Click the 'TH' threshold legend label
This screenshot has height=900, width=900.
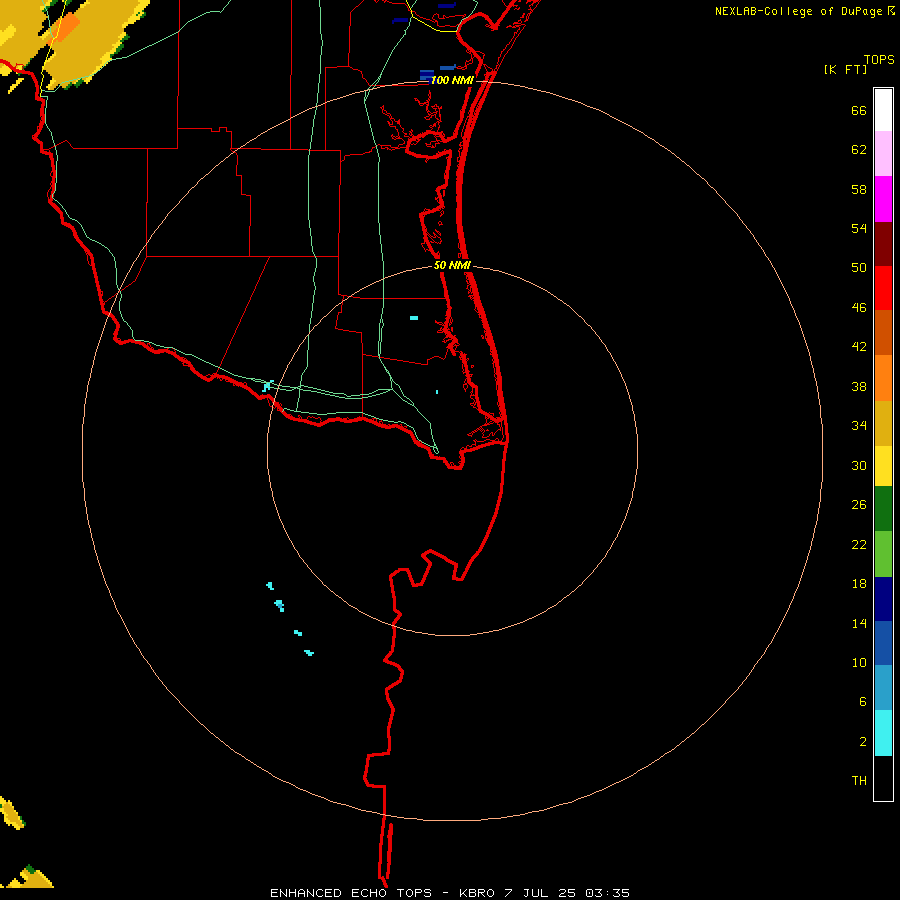coord(859,781)
